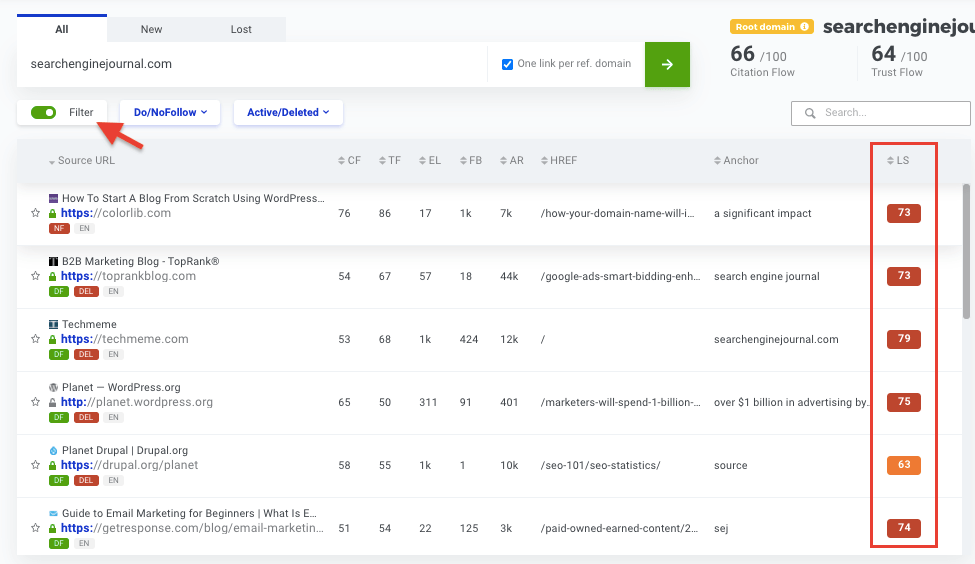
Task: Sort by LS column
Action: pyautogui.click(x=898, y=160)
